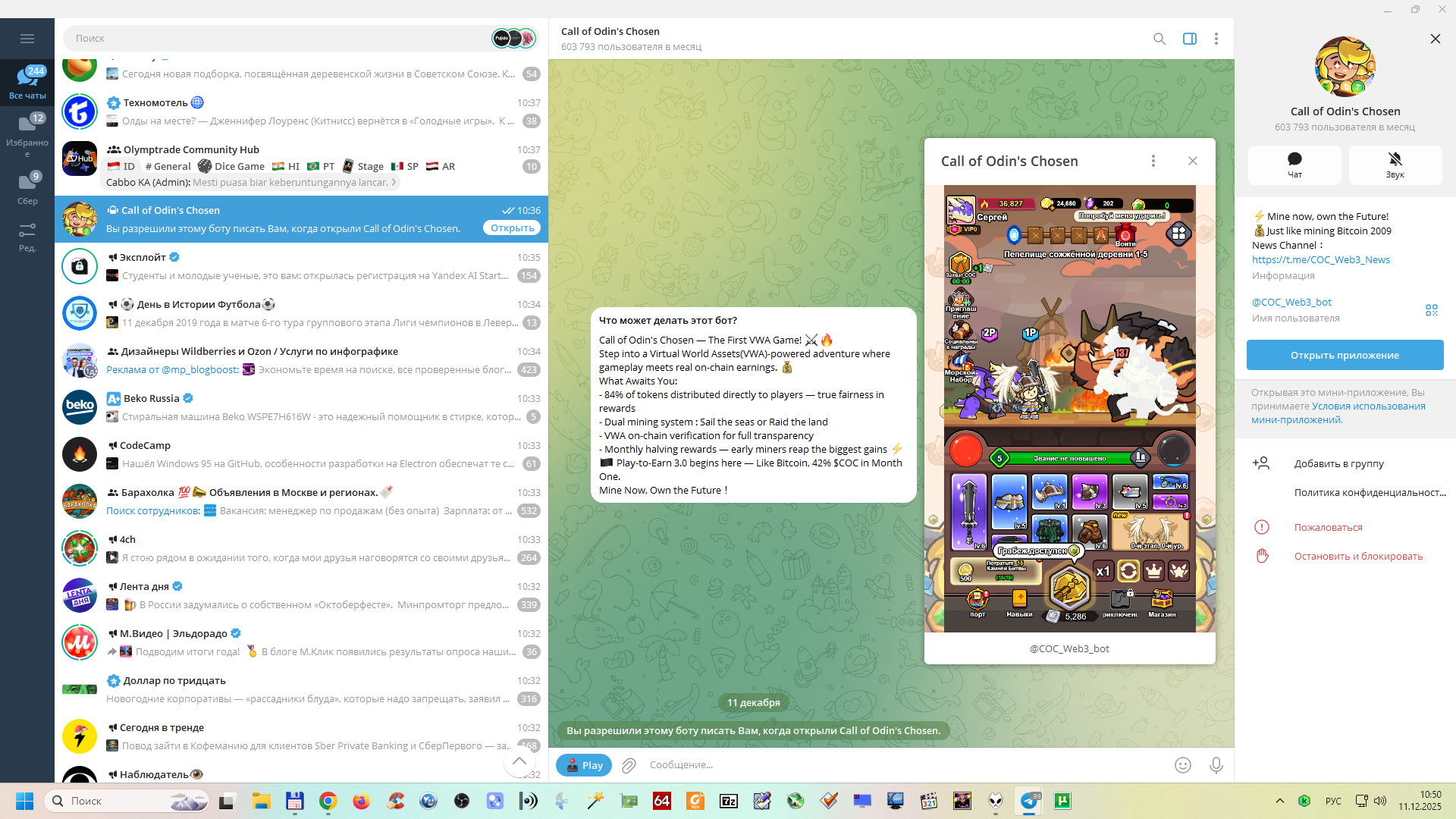Select the Все чаты folder tab
This screenshot has width=1456, height=819.
click(27, 82)
